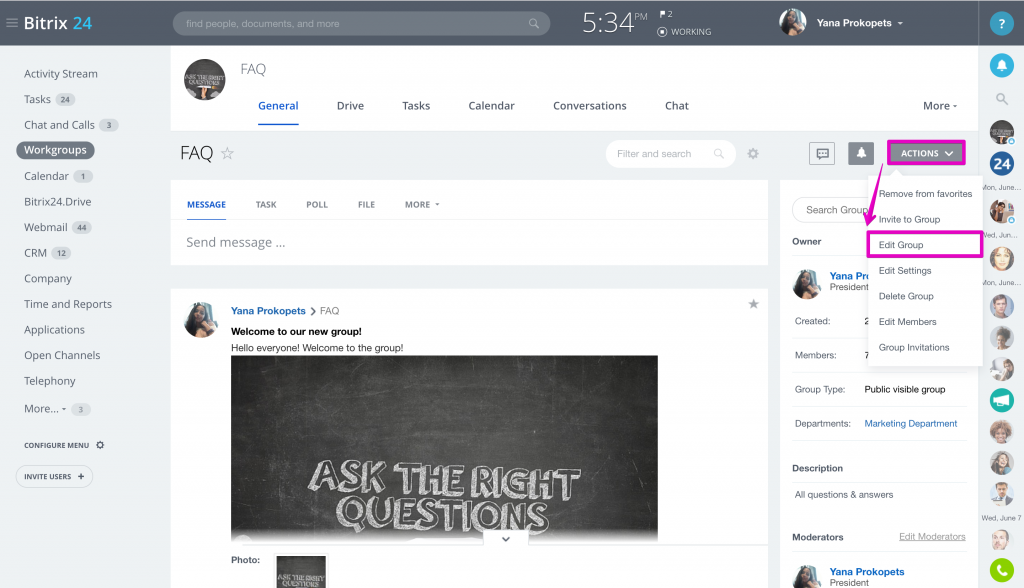Viewport: 1024px width, 588px height.
Task: Click the Configure Menu link
Action: [57, 445]
